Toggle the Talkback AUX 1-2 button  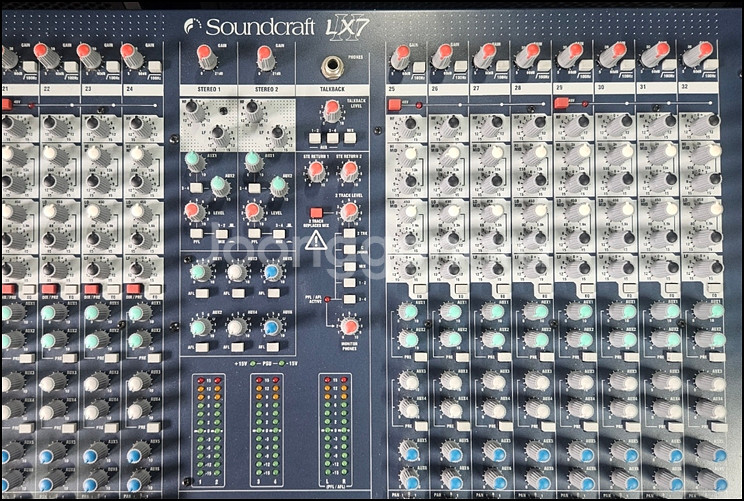(x=315, y=138)
